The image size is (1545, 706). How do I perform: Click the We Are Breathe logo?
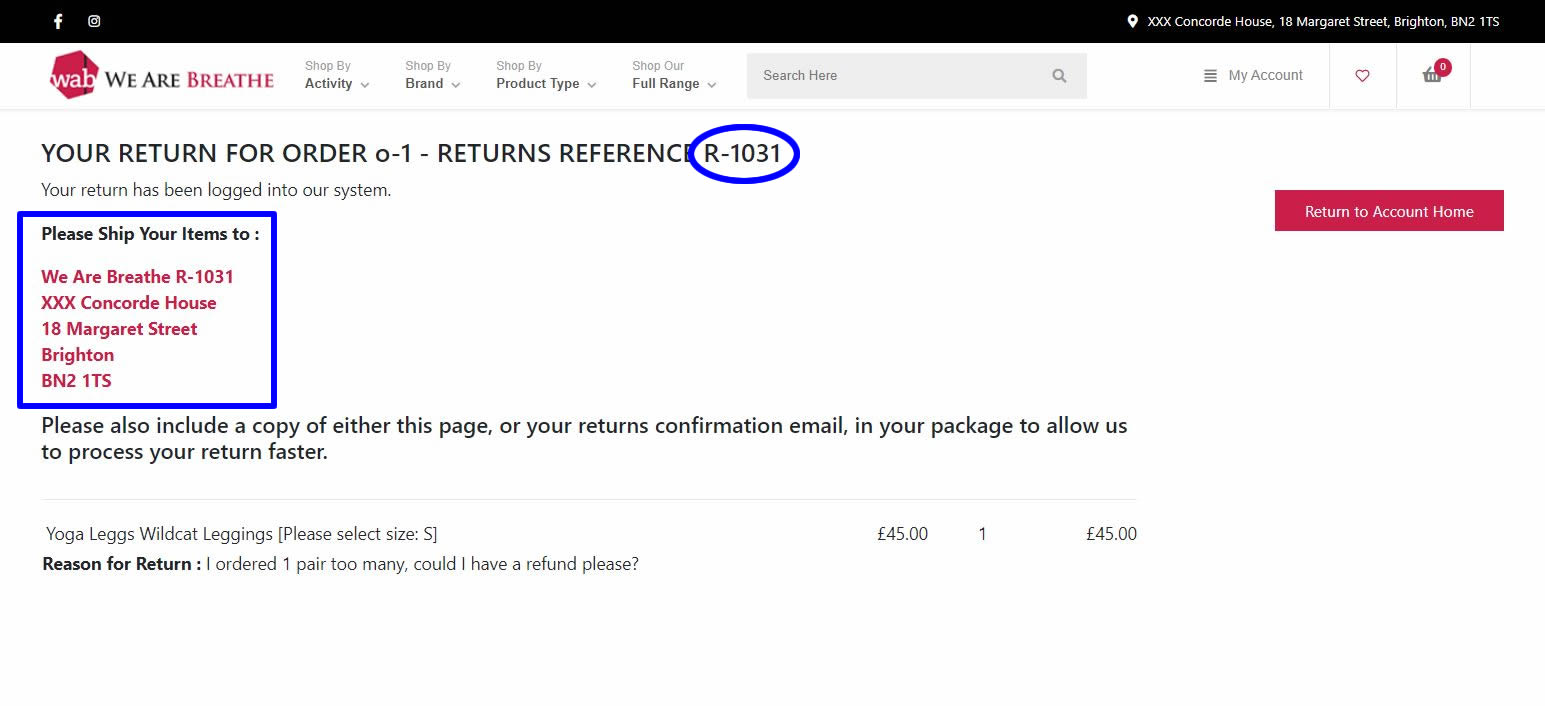click(162, 76)
